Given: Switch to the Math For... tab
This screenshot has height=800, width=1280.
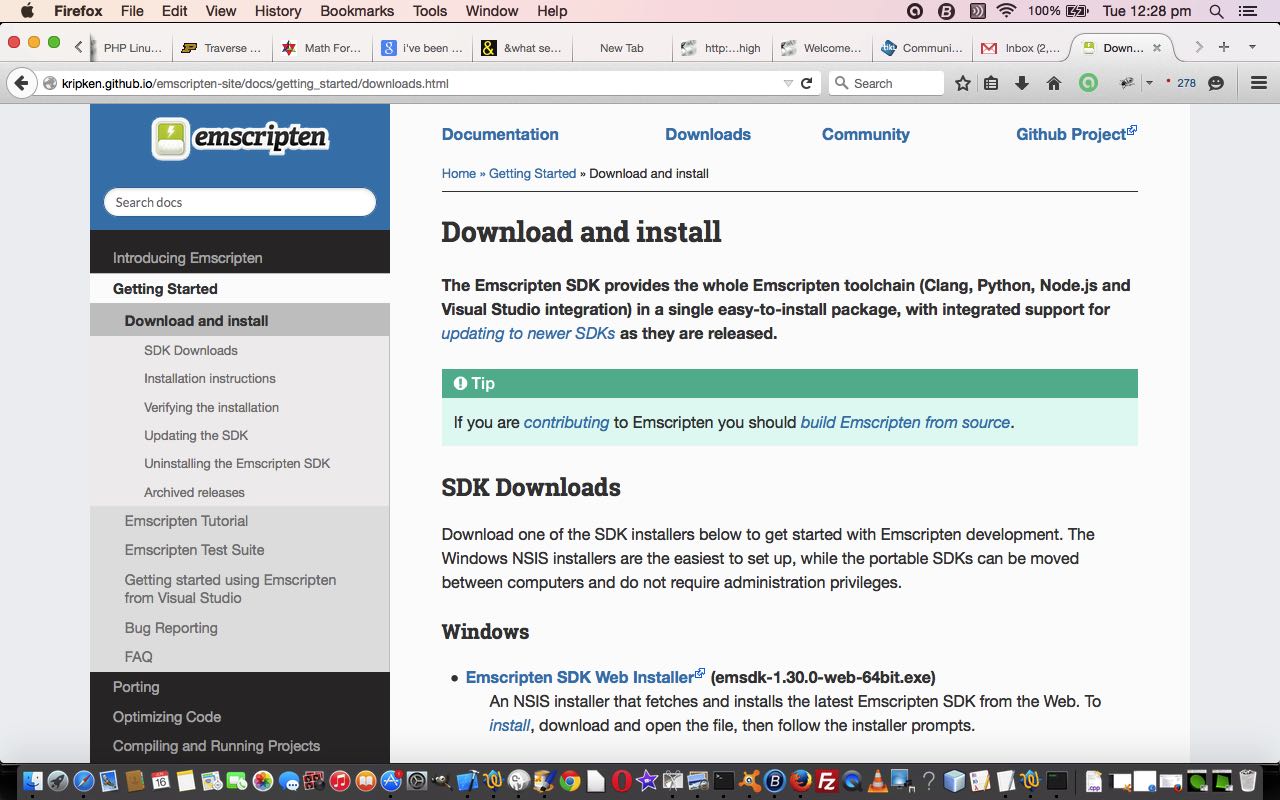Looking at the screenshot, I should (x=321, y=48).
